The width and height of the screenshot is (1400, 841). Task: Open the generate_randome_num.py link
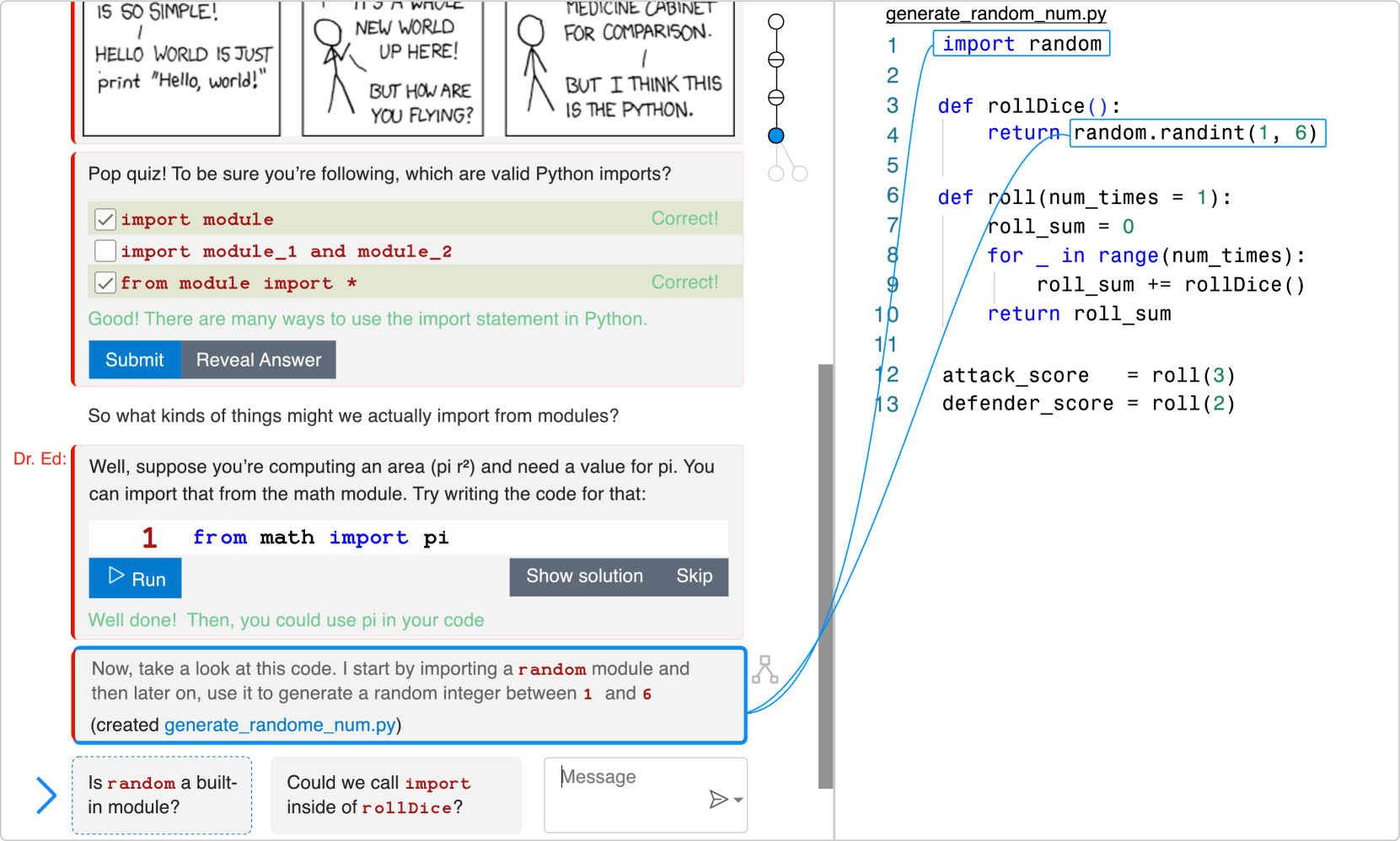click(280, 725)
